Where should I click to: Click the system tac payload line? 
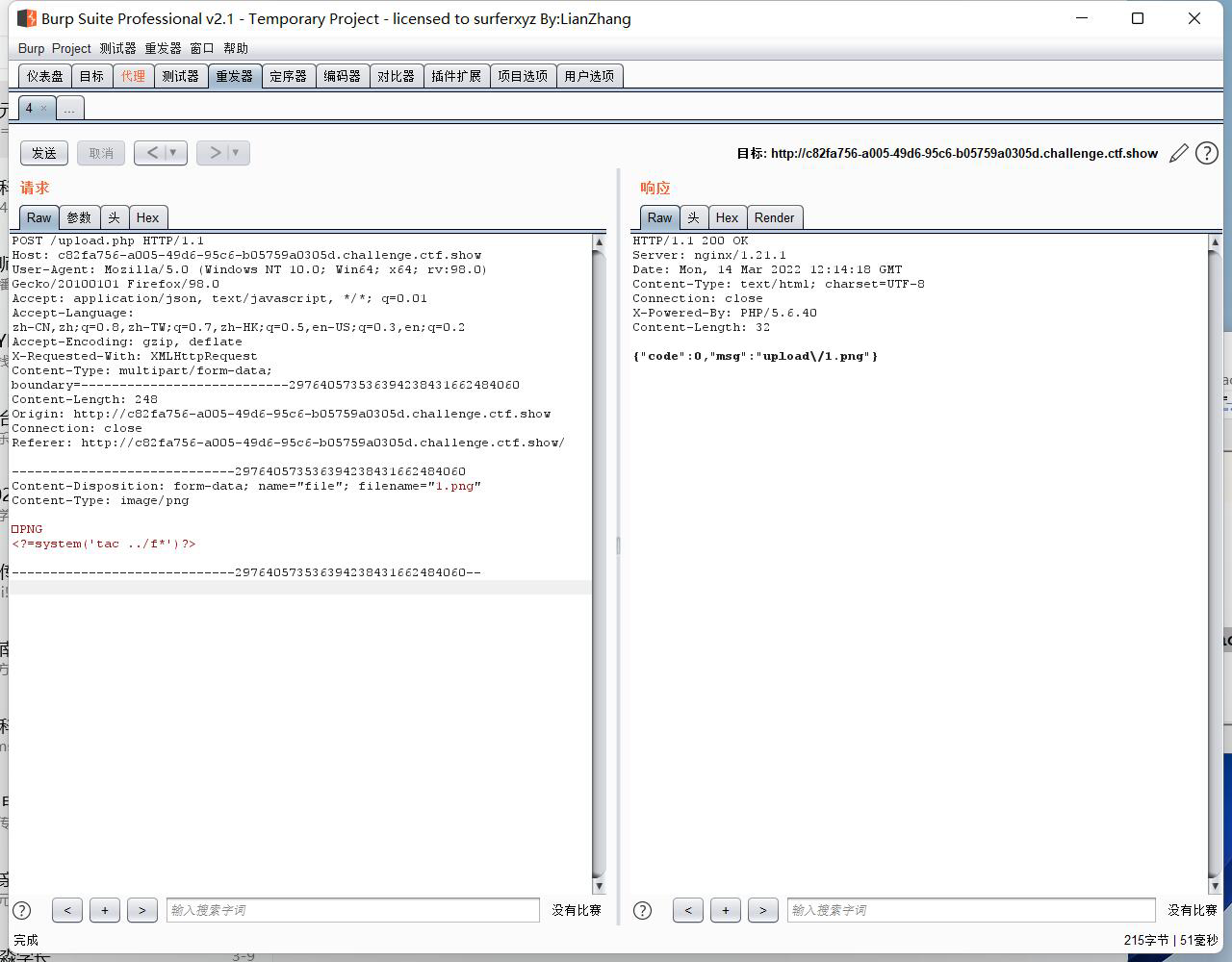(x=104, y=544)
